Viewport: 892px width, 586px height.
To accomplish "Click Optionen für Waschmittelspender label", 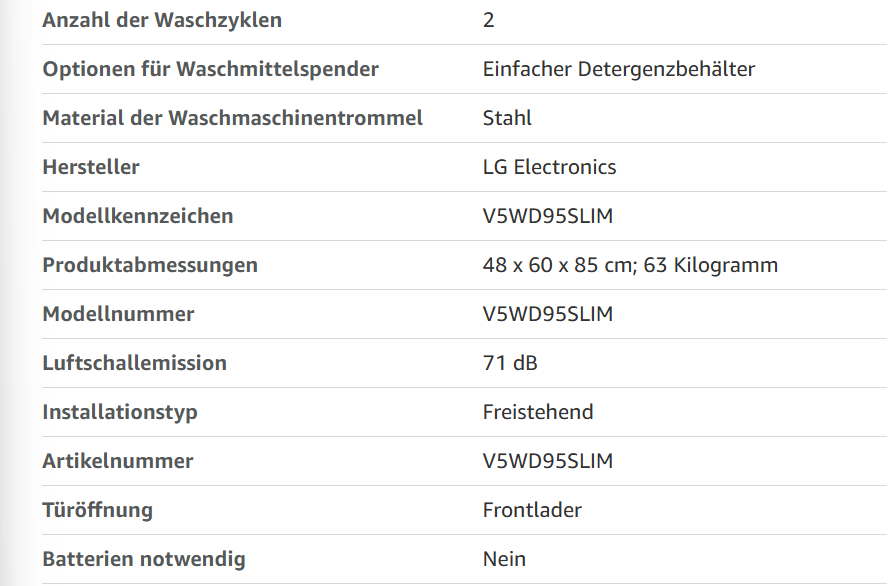I will 210,69.
